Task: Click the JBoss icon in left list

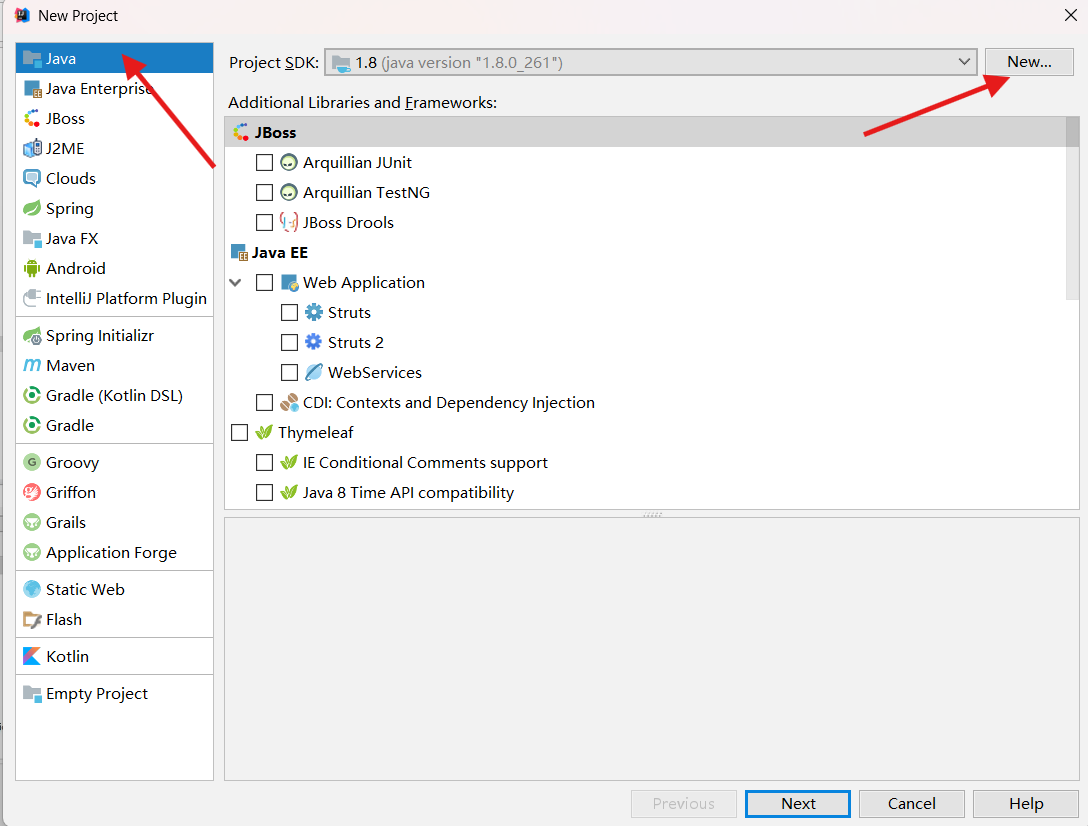Action: (32, 119)
